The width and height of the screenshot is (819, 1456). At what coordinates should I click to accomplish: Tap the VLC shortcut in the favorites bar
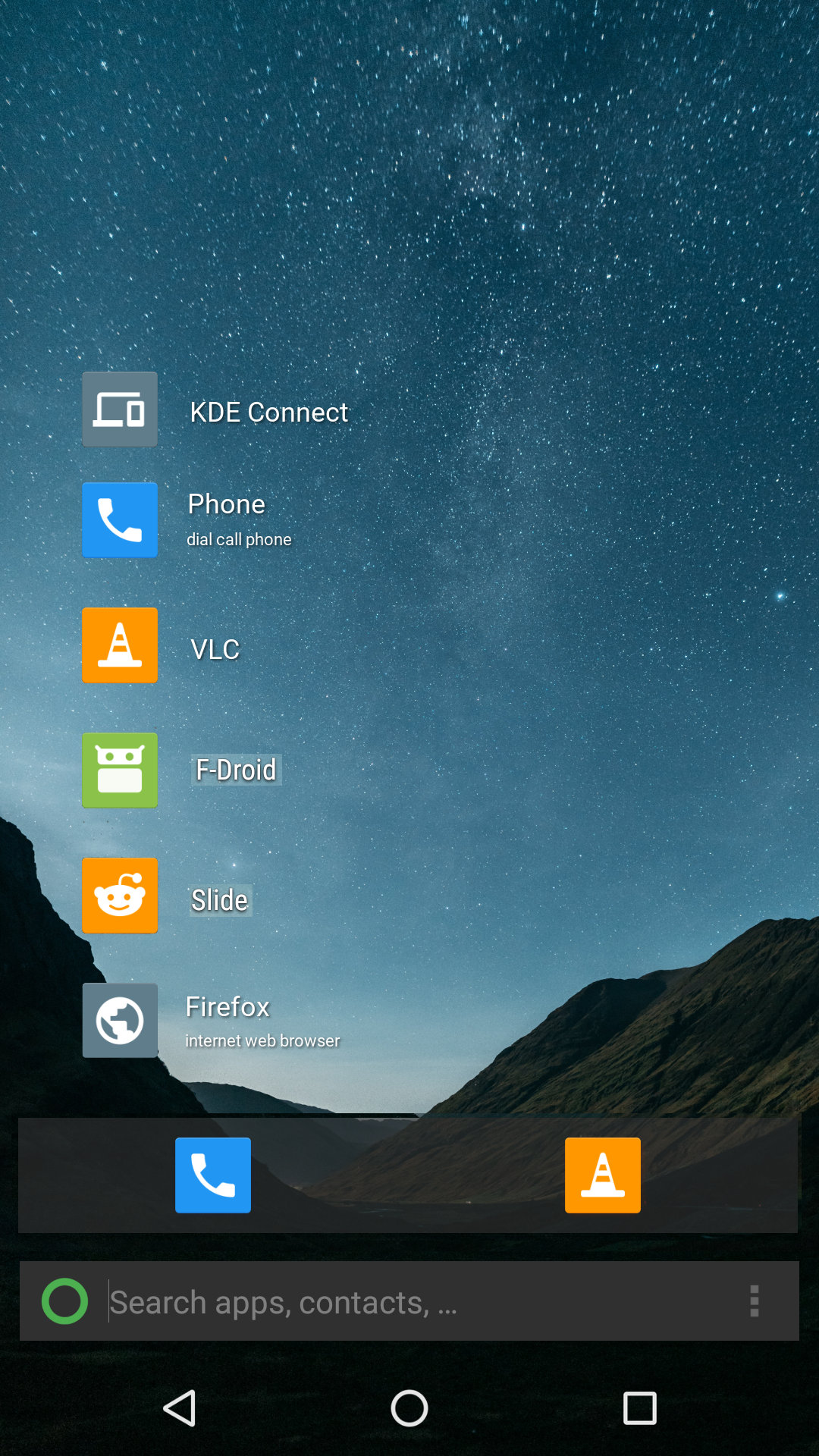[603, 1175]
